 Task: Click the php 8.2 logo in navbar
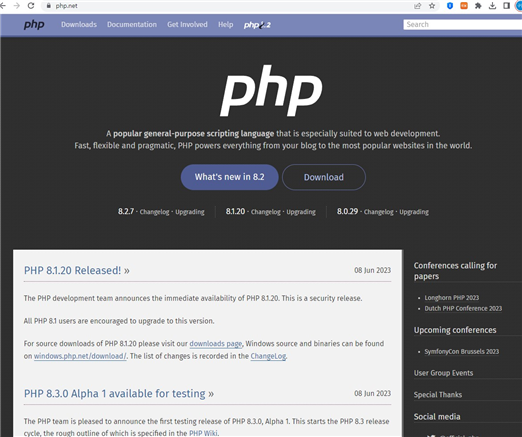click(257, 25)
